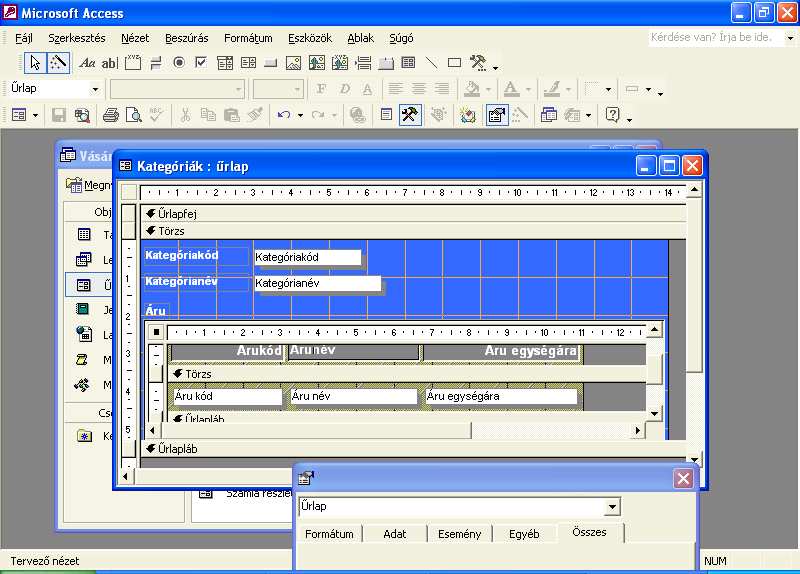Toggle the Properties sheet button
The width and height of the screenshot is (800, 574).
point(496,115)
